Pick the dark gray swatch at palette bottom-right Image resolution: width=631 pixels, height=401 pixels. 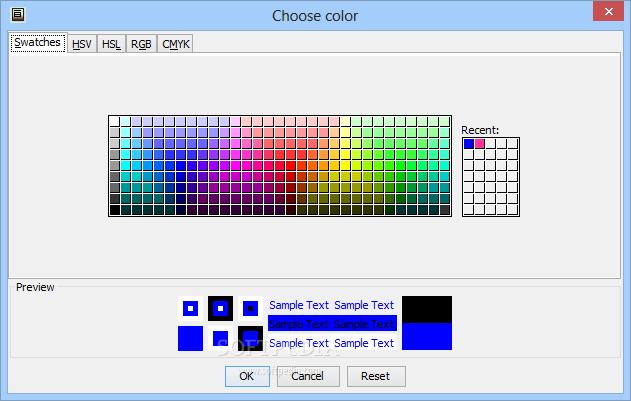point(444,209)
